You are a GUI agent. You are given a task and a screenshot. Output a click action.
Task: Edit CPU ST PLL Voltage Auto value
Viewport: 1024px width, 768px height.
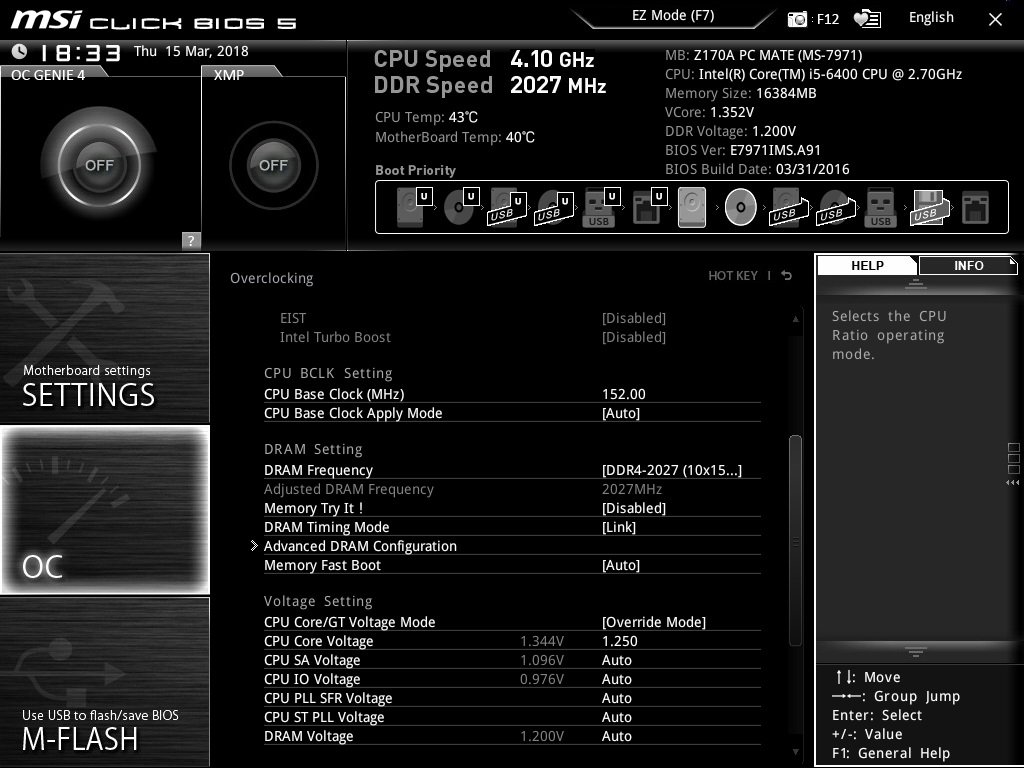pos(616,716)
